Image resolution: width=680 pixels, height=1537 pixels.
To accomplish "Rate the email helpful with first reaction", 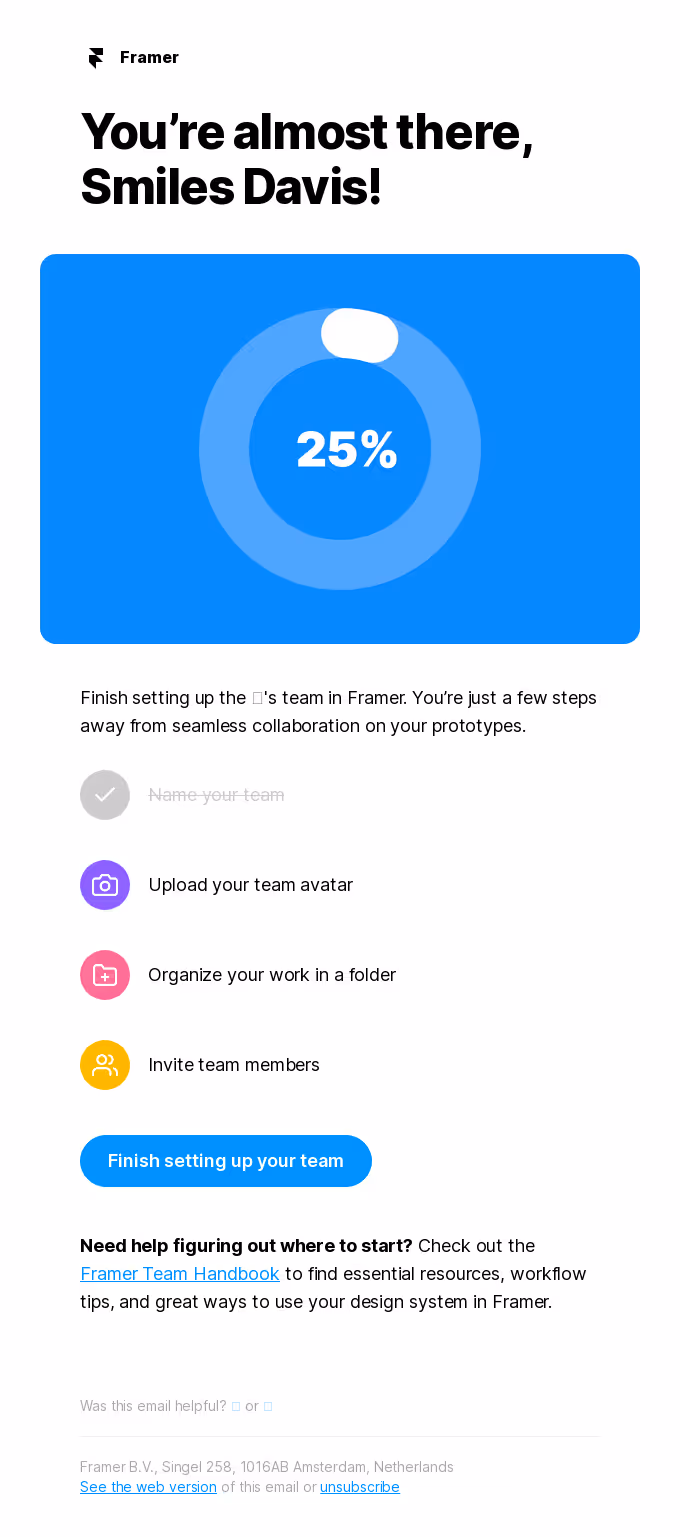I will coord(235,1405).
